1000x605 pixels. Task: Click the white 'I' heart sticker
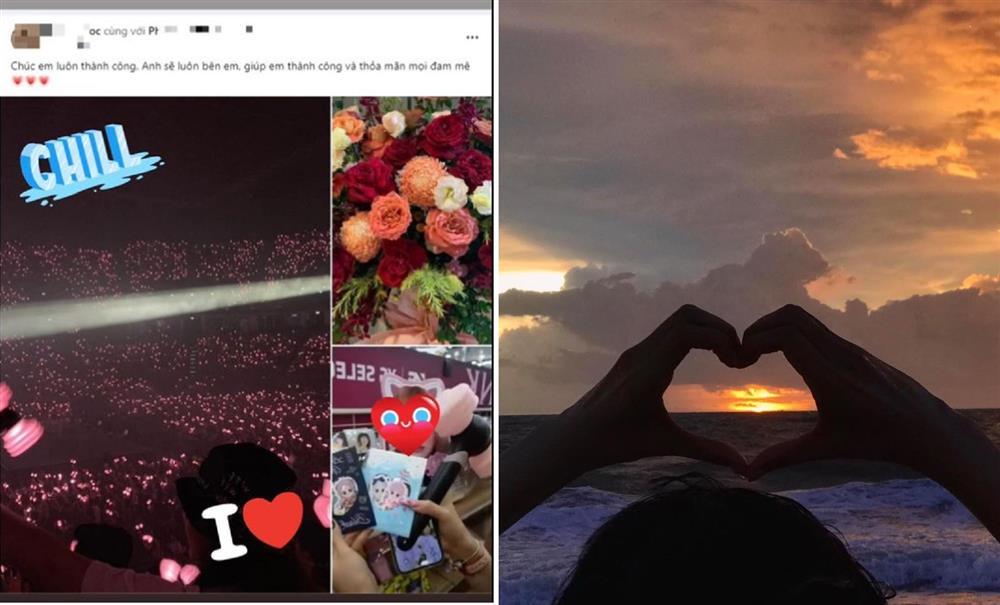(253, 525)
